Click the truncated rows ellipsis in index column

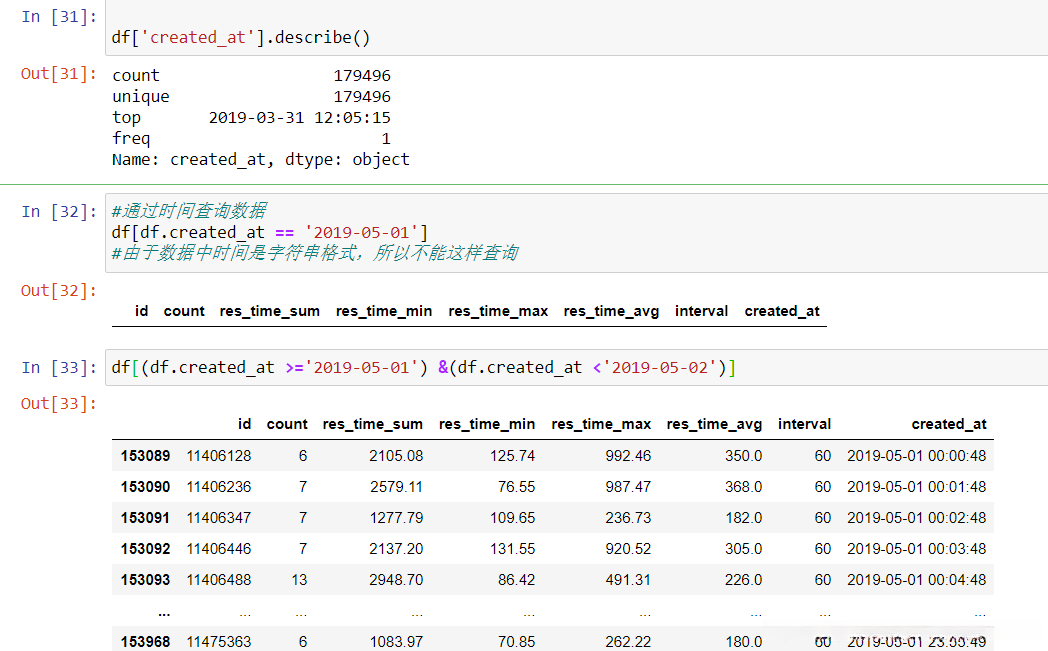click(163, 612)
